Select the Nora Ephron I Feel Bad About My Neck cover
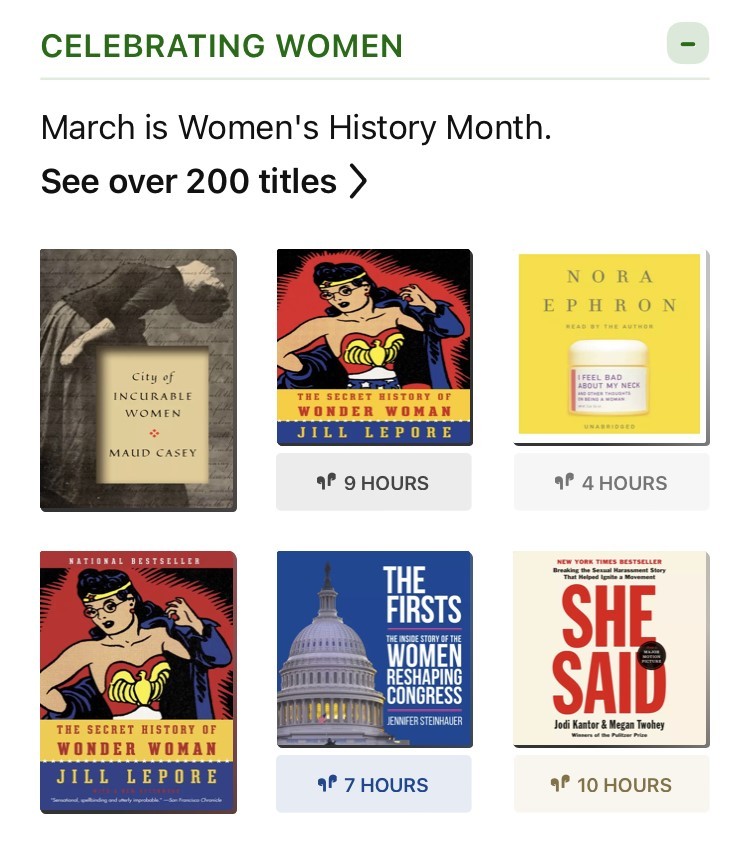750x859 pixels. tap(611, 346)
